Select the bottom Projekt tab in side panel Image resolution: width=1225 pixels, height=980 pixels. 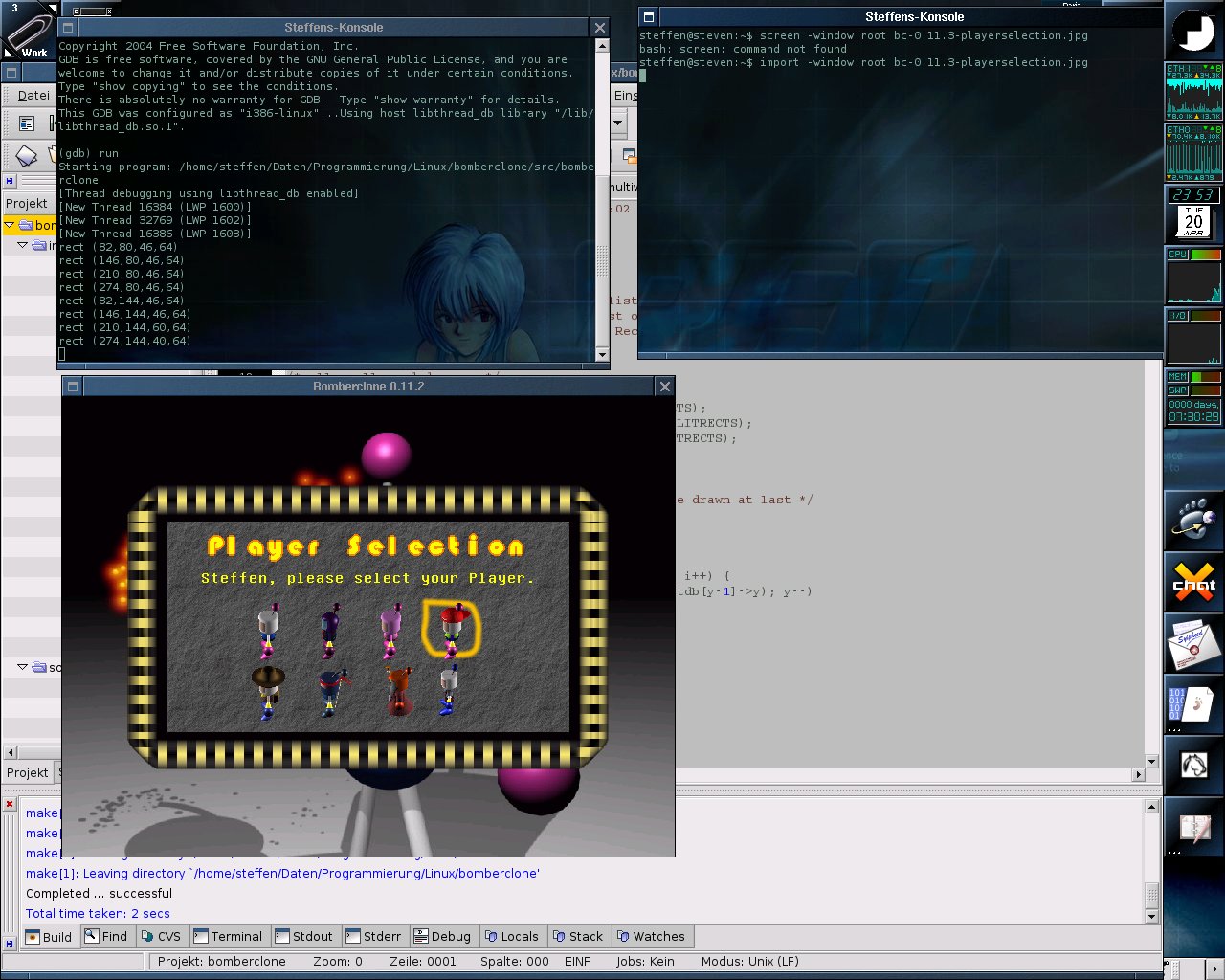tap(27, 772)
